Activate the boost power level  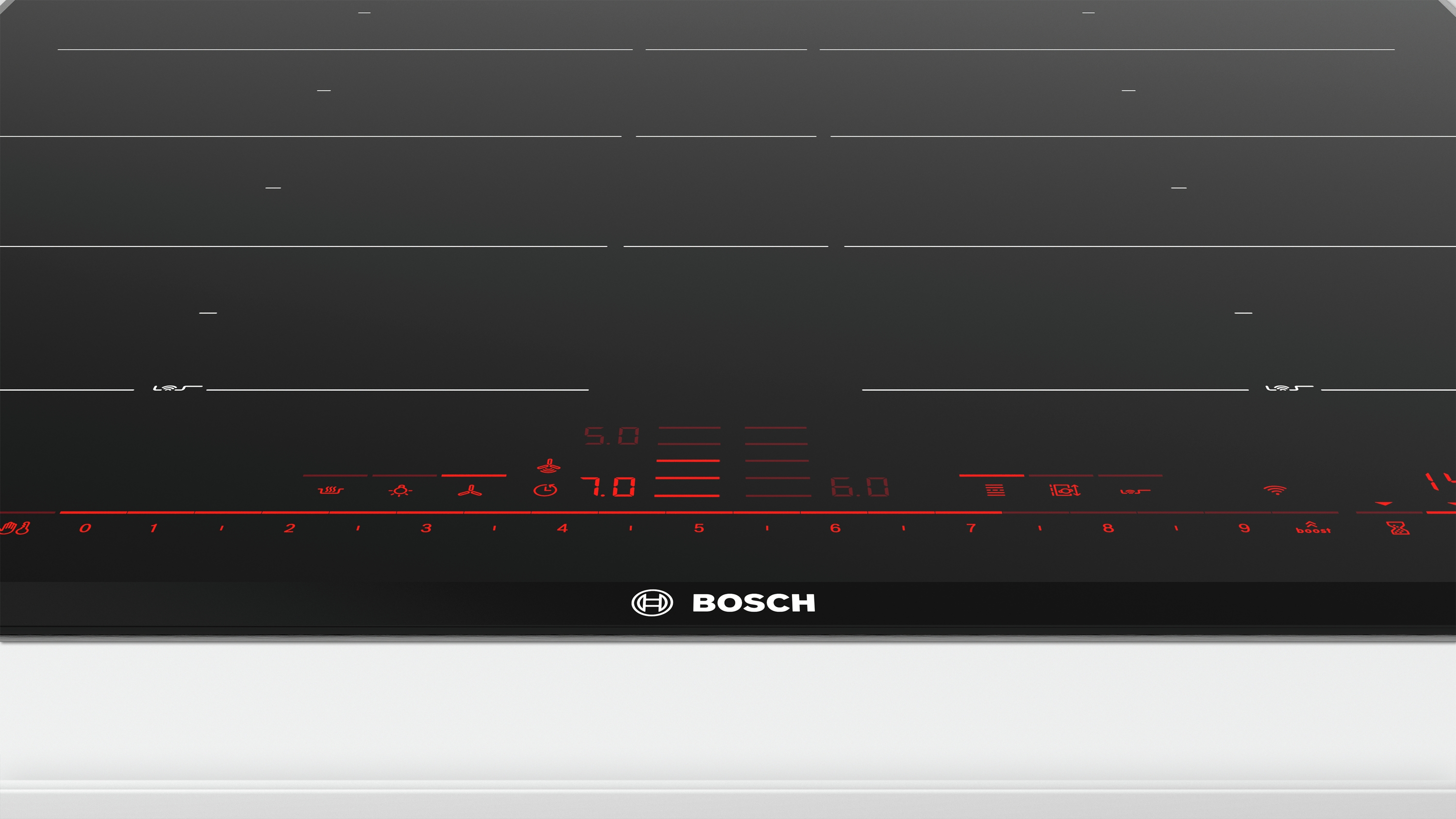pyautogui.click(x=1313, y=528)
